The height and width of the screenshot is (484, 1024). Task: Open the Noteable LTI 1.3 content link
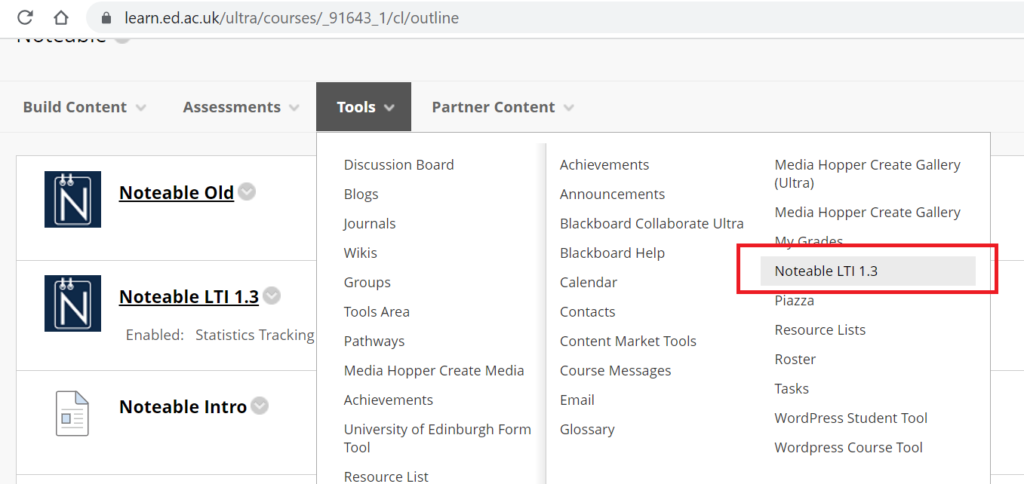coord(189,297)
